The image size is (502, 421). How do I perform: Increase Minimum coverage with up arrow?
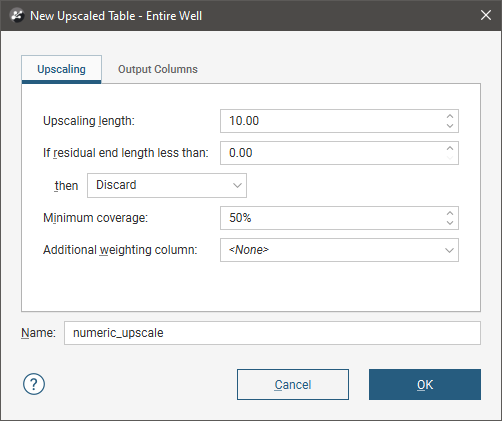click(450, 213)
